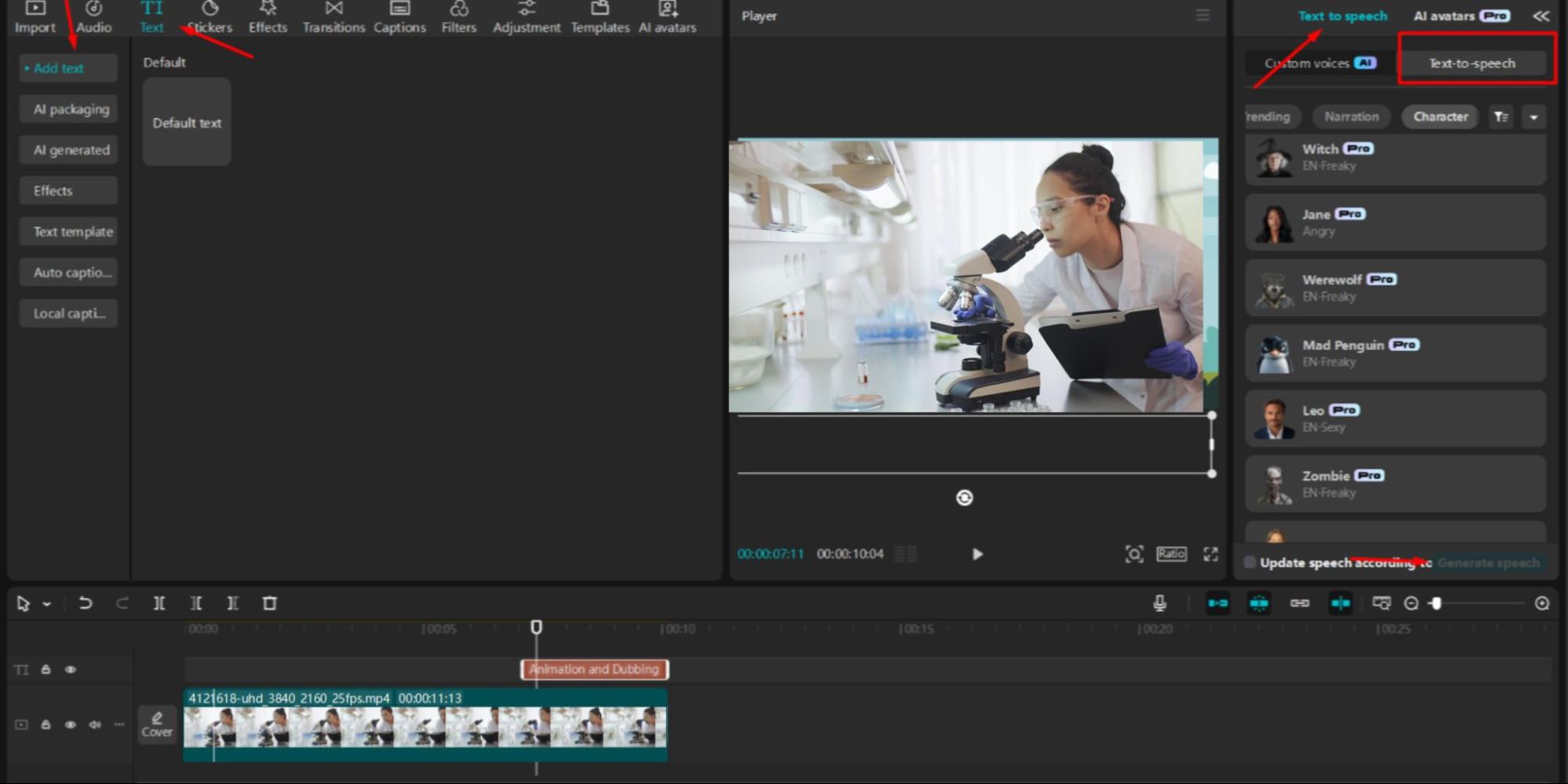Screen dimensions: 1568x784
Task: Switch to the Text to speech tab
Action: [x=1342, y=16]
